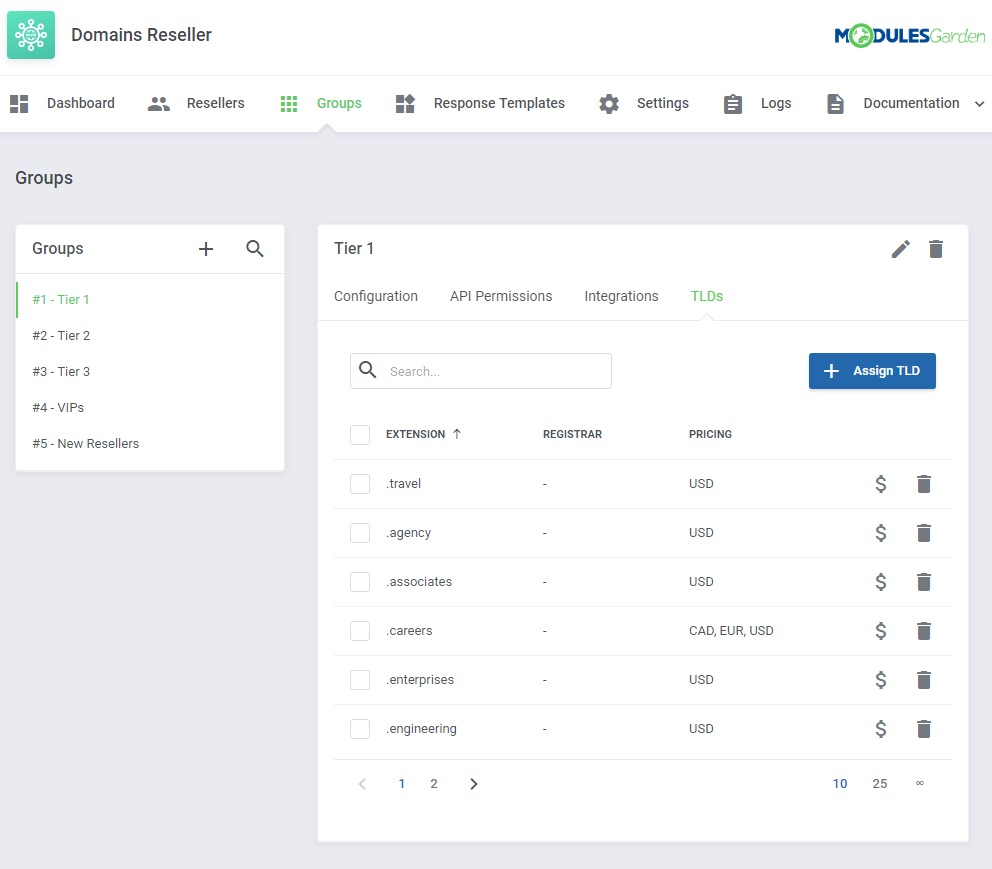
Task: Check the .associates row checkbox
Action: click(360, 582)
